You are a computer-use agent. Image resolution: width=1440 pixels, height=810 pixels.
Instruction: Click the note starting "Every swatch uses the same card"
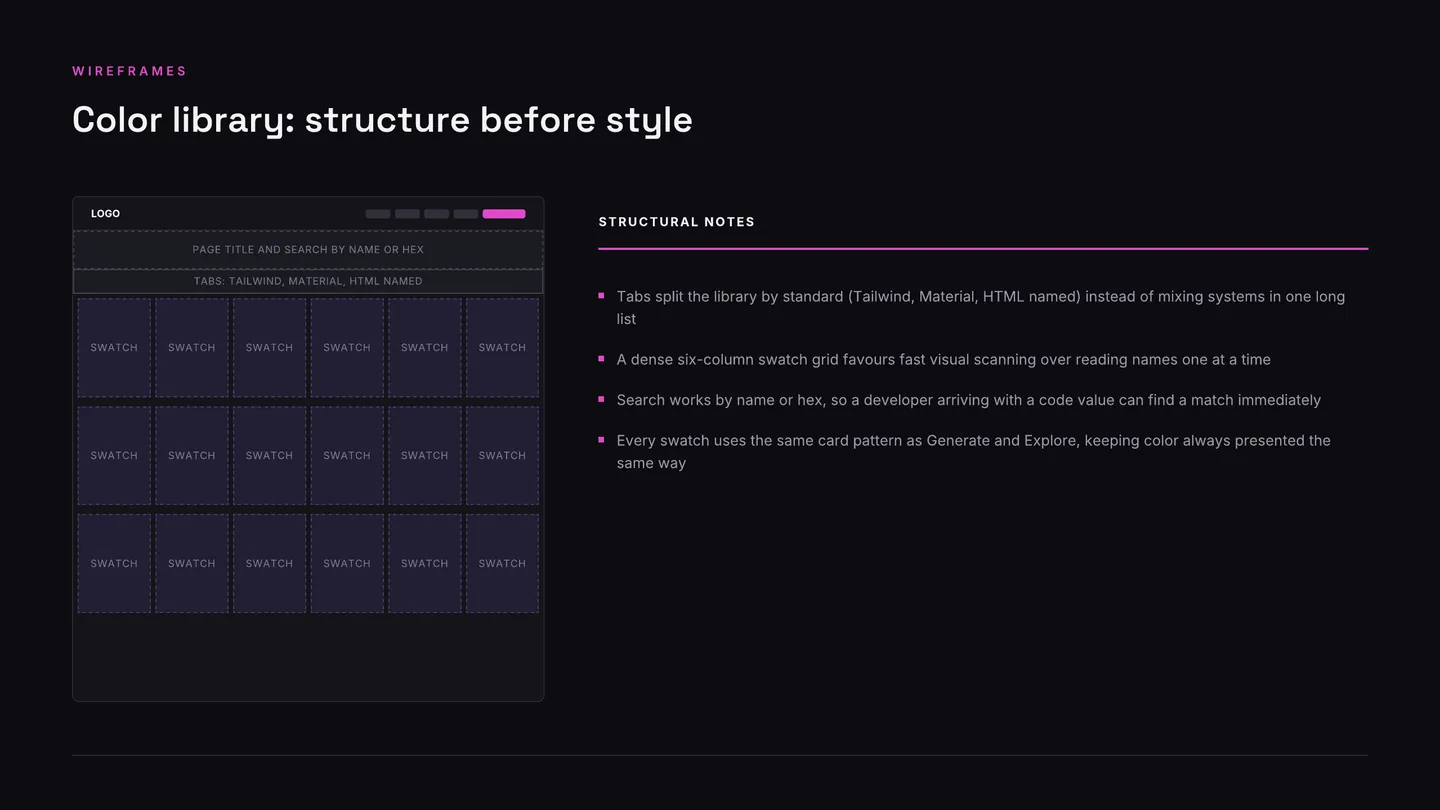[x=974, y=452]
